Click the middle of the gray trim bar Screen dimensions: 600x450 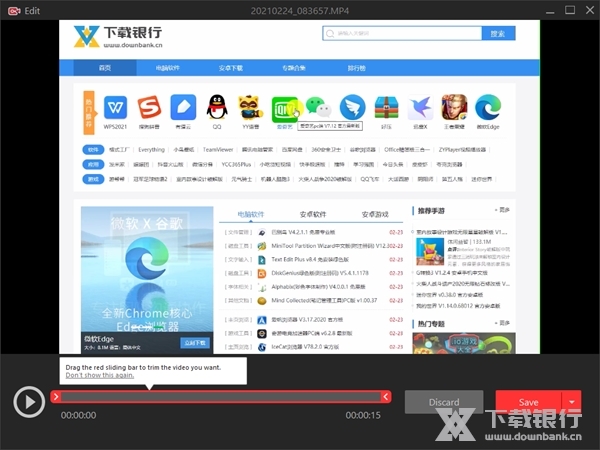pyautogui.click(x=221, y=397)
